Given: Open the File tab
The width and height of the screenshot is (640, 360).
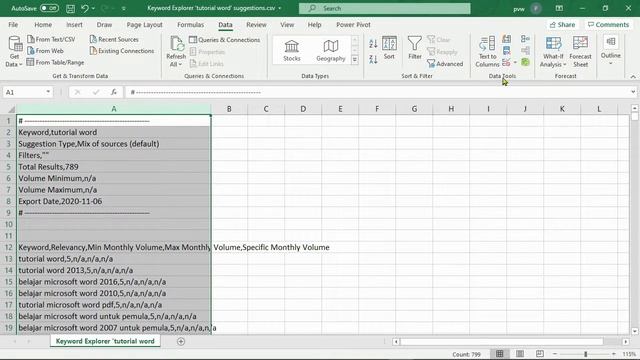Looking at the screenshot, I should (13, 24).
